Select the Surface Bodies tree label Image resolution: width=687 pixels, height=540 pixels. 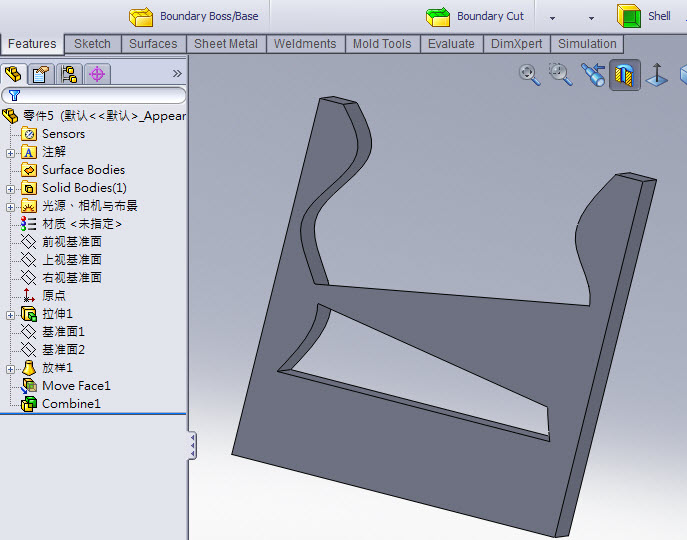[x=83, y=170]
